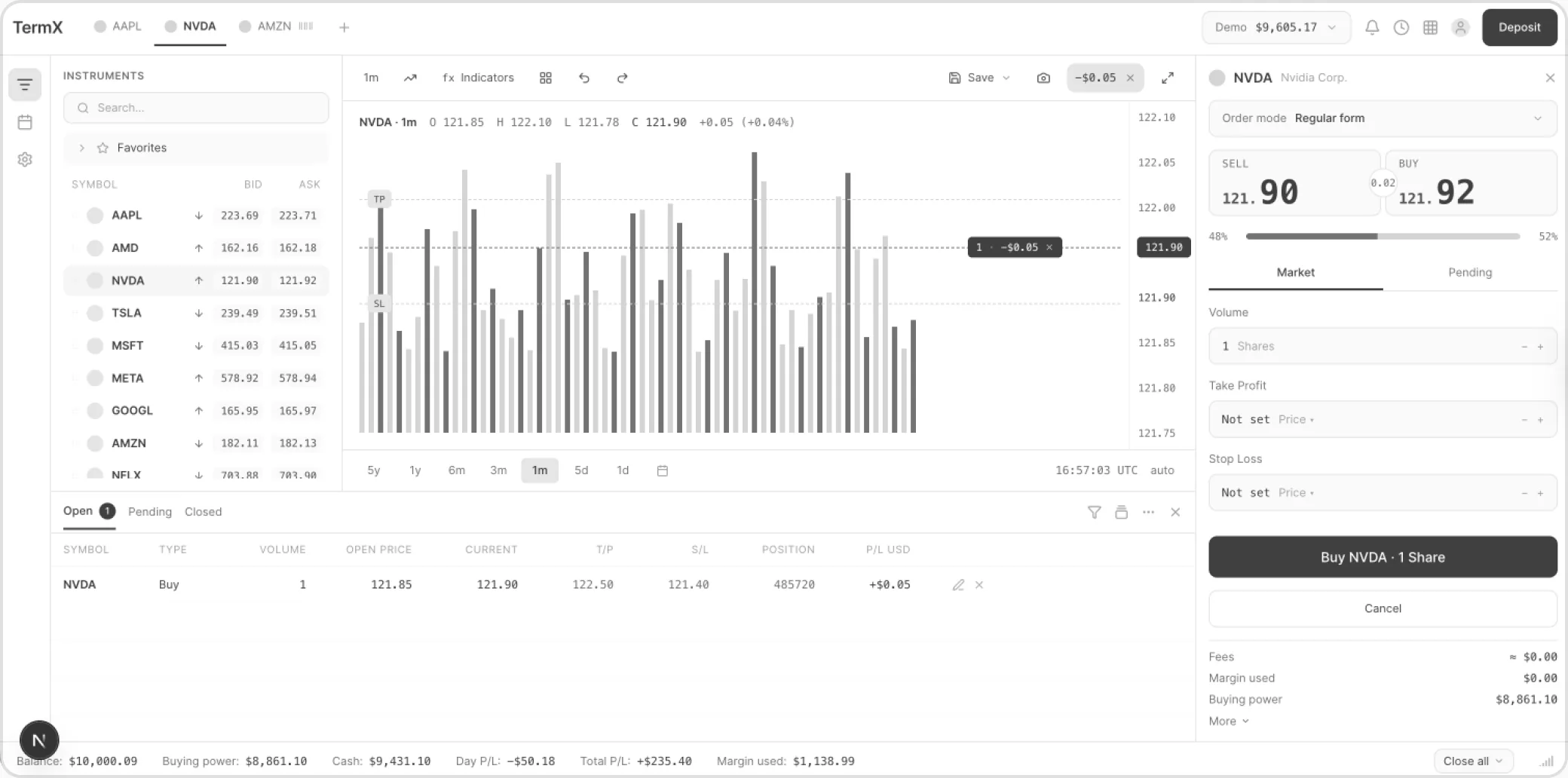Open the Closed positions tab

[x=203, y=512]
